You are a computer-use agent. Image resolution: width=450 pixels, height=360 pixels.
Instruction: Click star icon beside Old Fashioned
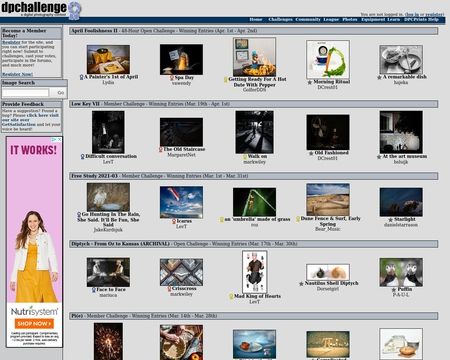click(x=311, y=153)
